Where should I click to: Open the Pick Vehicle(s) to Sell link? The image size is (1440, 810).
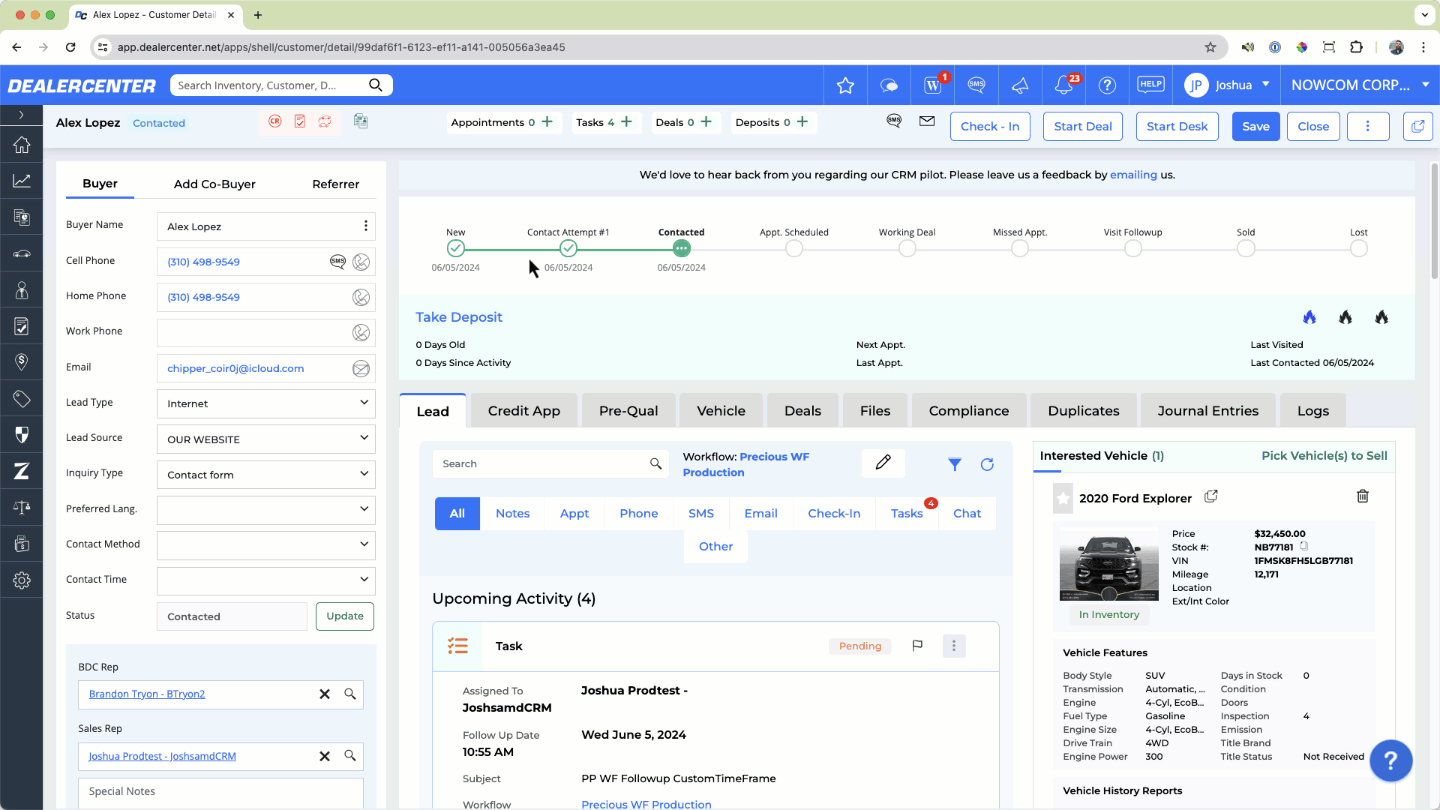tap(1324, 456)
